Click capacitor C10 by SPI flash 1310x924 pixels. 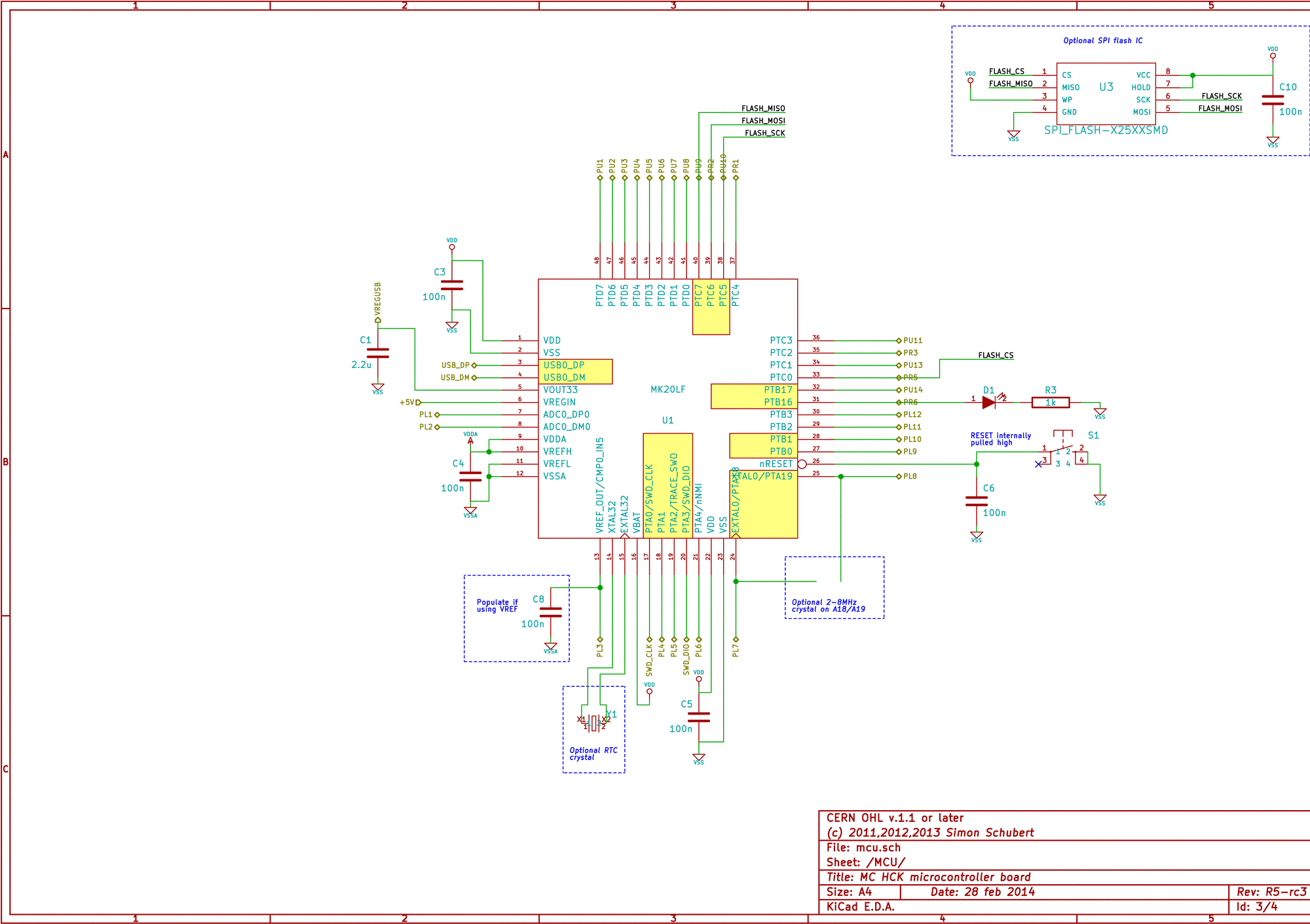[1272, 100]
